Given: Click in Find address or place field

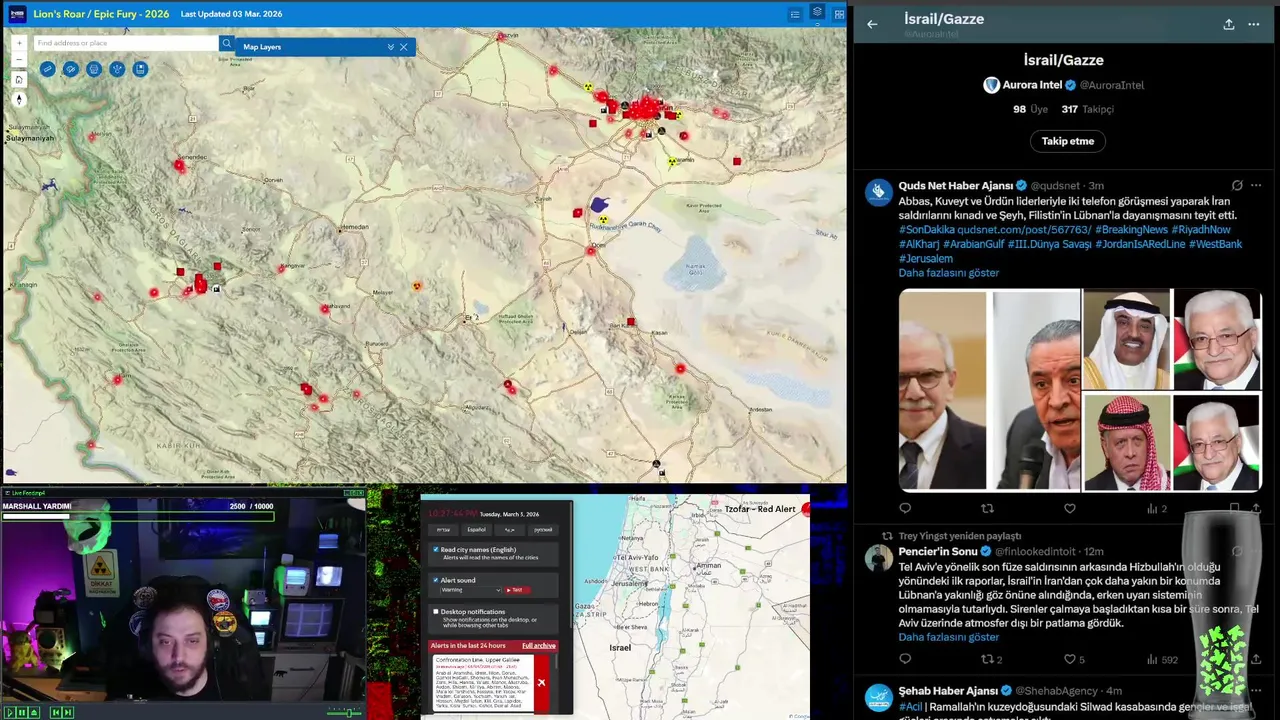Looking at the screenshot, I should [126, 43].
